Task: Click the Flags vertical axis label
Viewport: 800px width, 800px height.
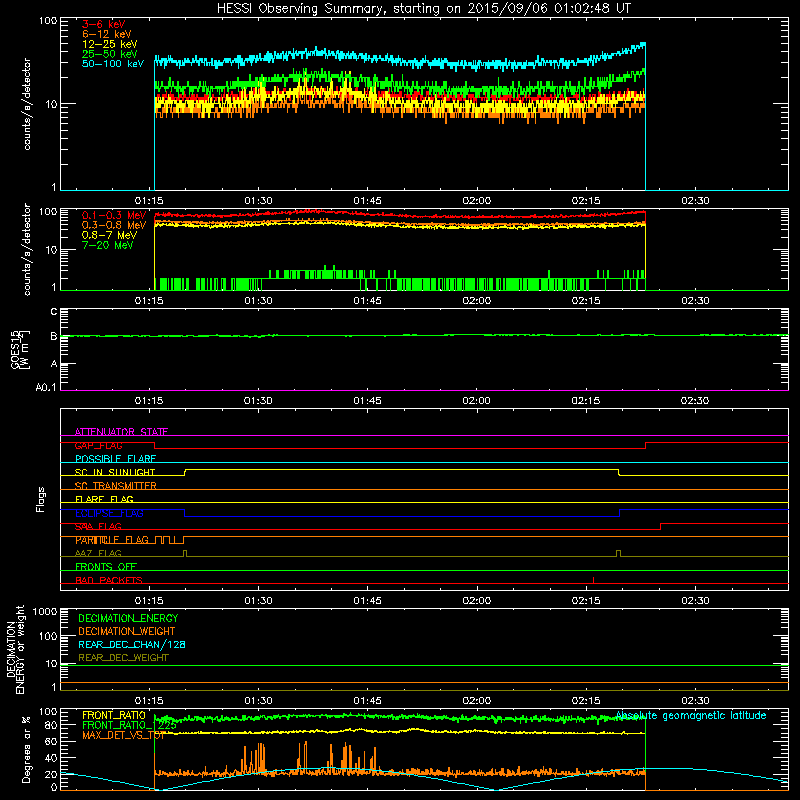Action: pyautogui.click(x=41, y=499)
